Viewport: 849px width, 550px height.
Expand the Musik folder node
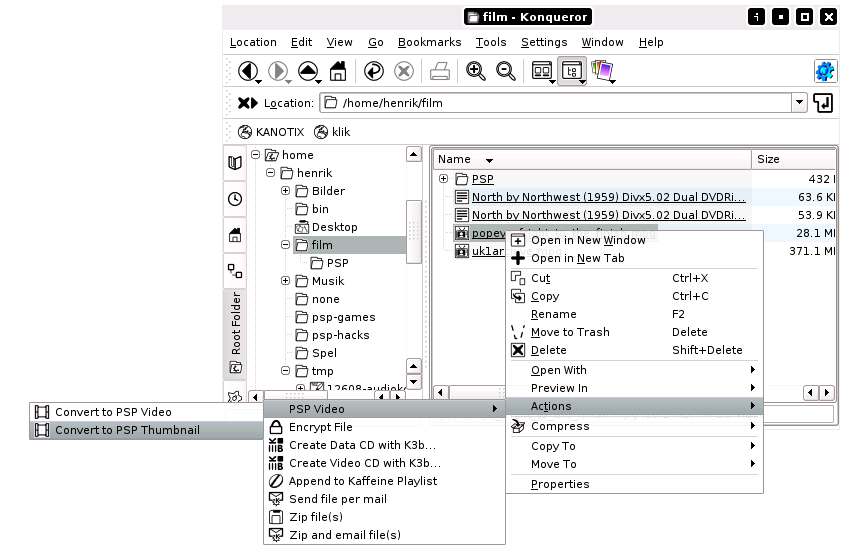tap(285, 280)
